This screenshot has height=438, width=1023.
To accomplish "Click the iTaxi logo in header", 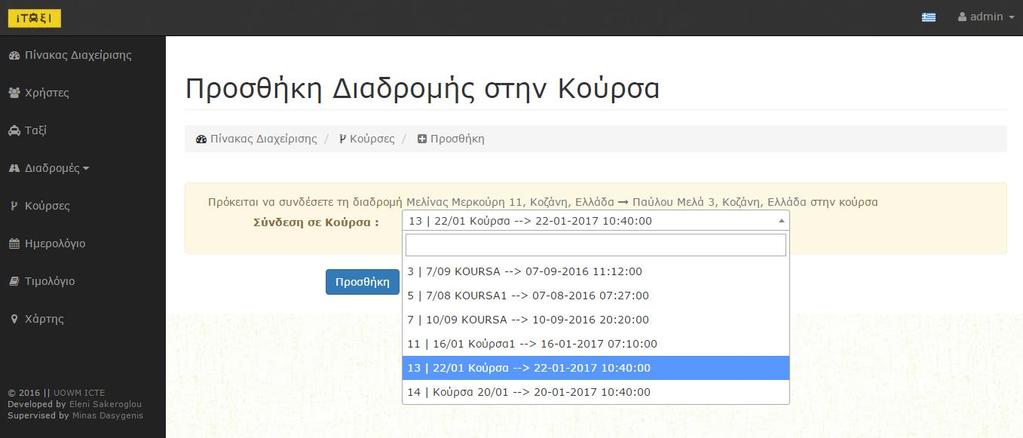I will (x=35, y=18).
